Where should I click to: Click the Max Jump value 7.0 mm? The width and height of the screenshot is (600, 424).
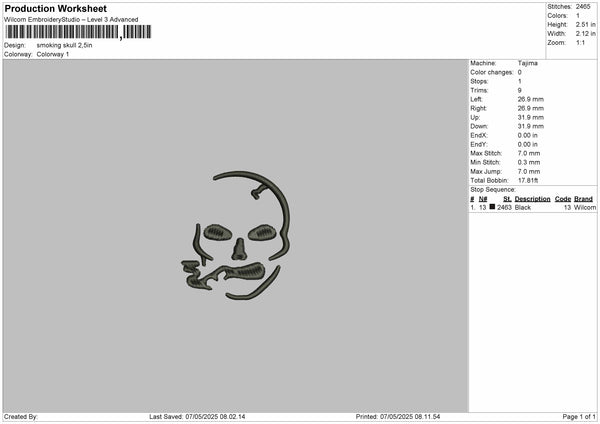(x=529, y=171)
